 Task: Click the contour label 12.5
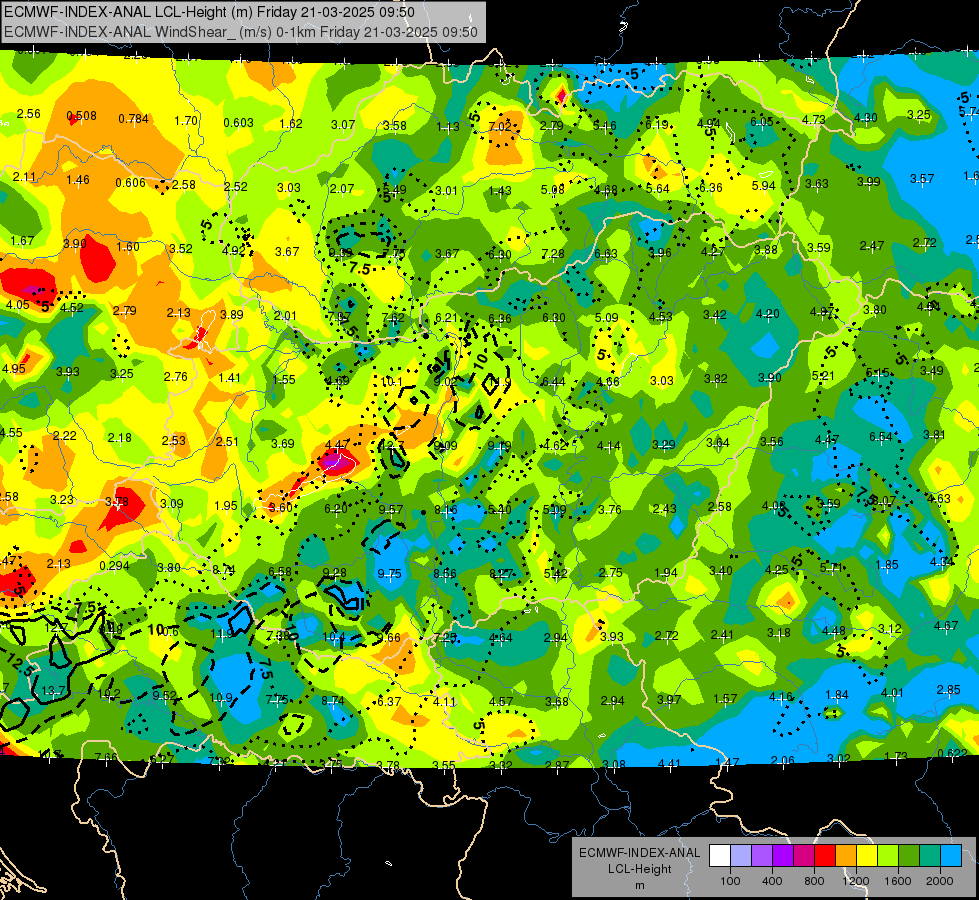[x=21, y=664]
